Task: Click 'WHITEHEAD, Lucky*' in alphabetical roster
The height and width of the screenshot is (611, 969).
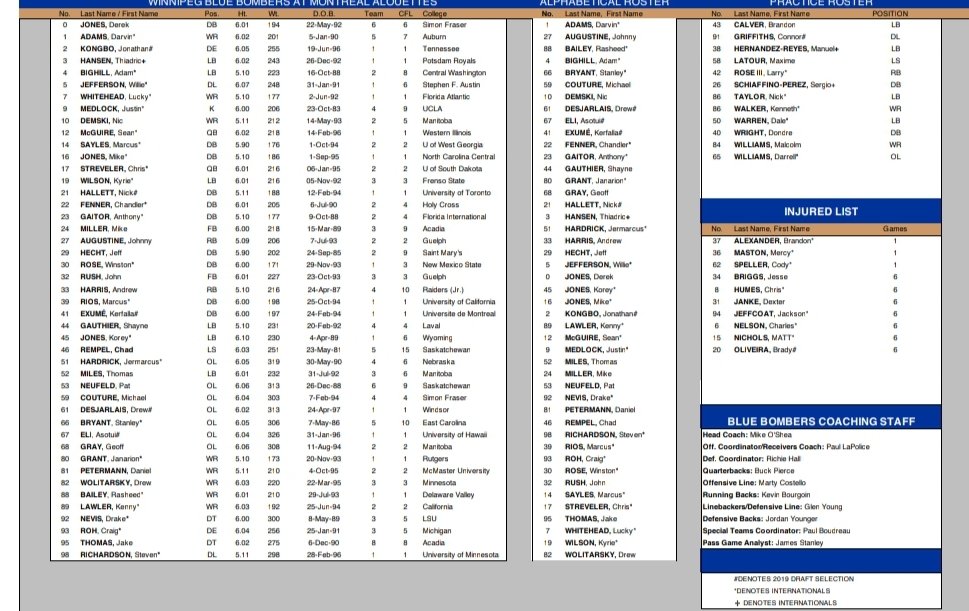Action: (600, 531)
